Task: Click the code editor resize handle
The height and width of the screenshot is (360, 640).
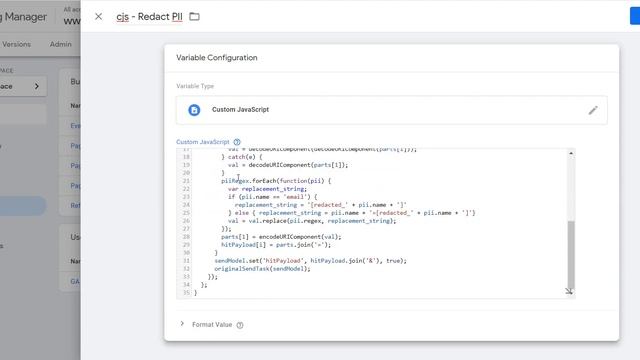Action: point(569,291)
